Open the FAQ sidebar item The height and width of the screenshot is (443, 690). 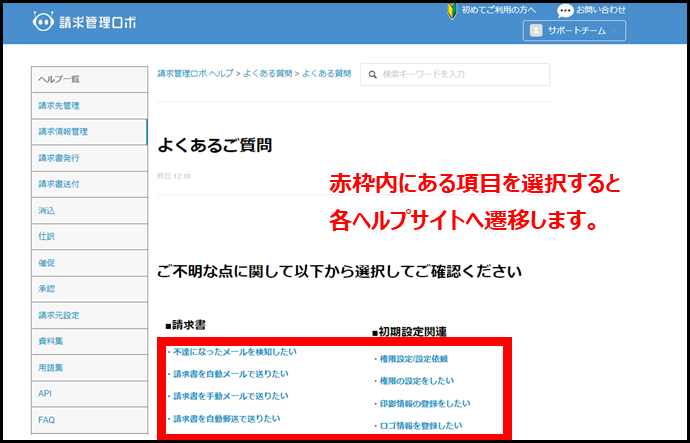46,420
